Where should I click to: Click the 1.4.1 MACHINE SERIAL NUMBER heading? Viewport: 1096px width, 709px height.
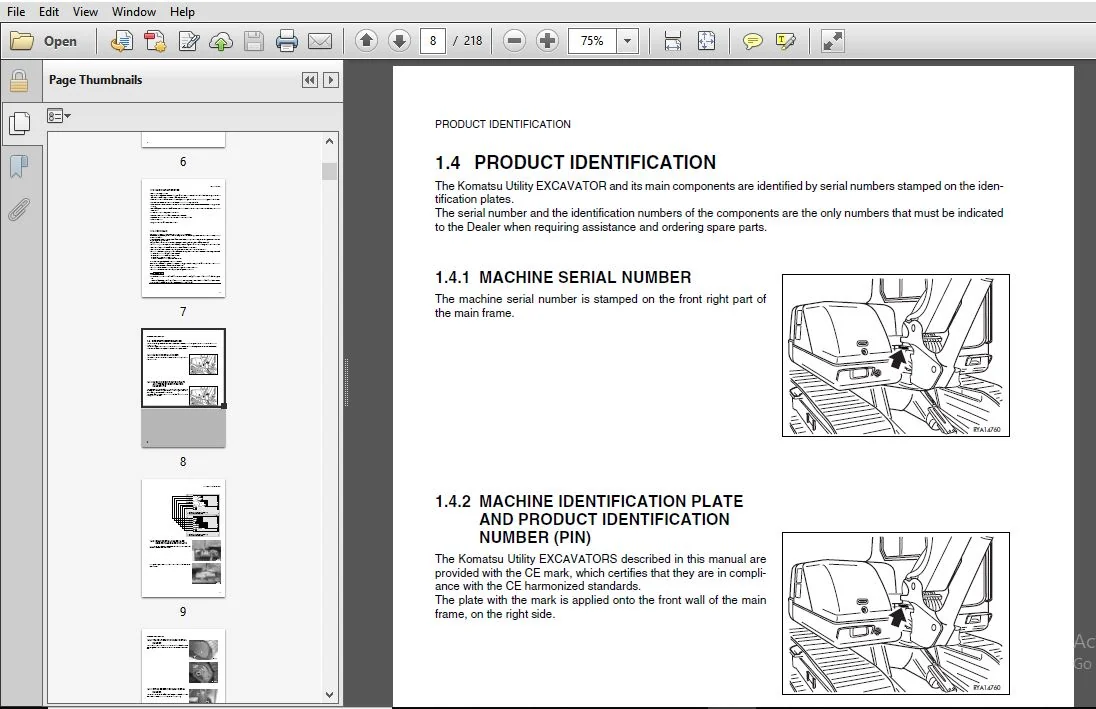563,278
